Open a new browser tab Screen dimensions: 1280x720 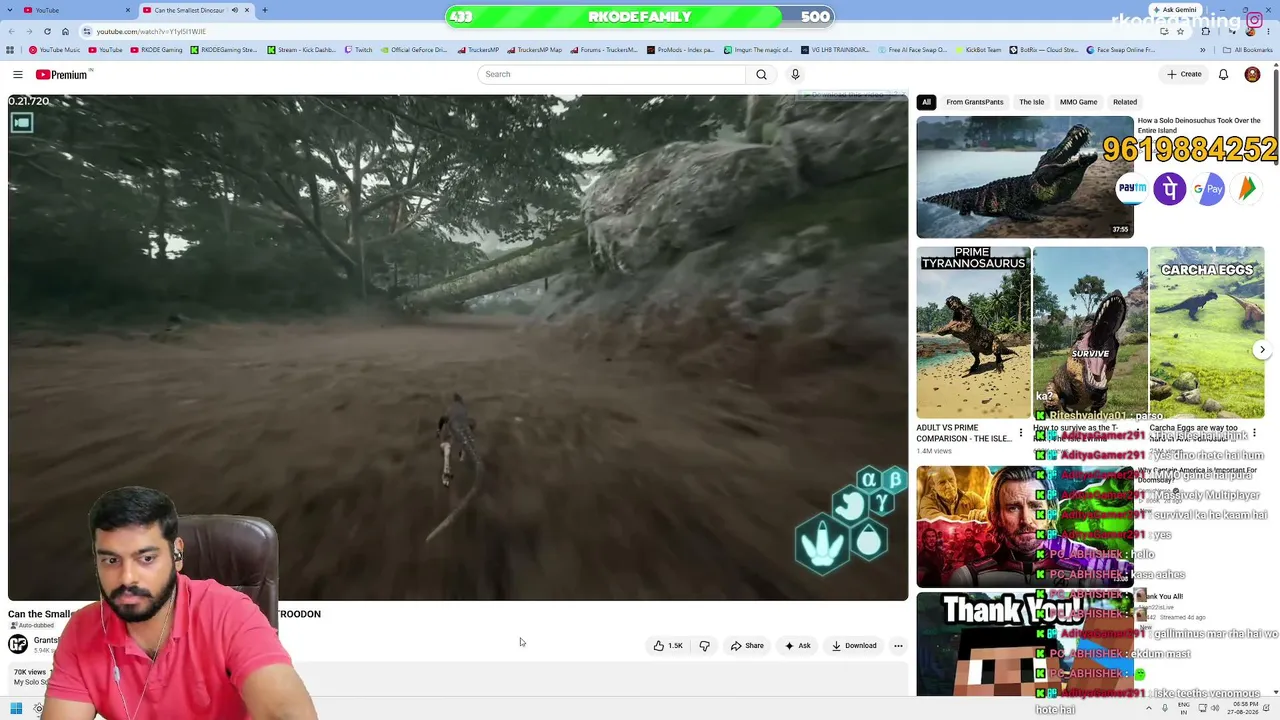[264, 10]
